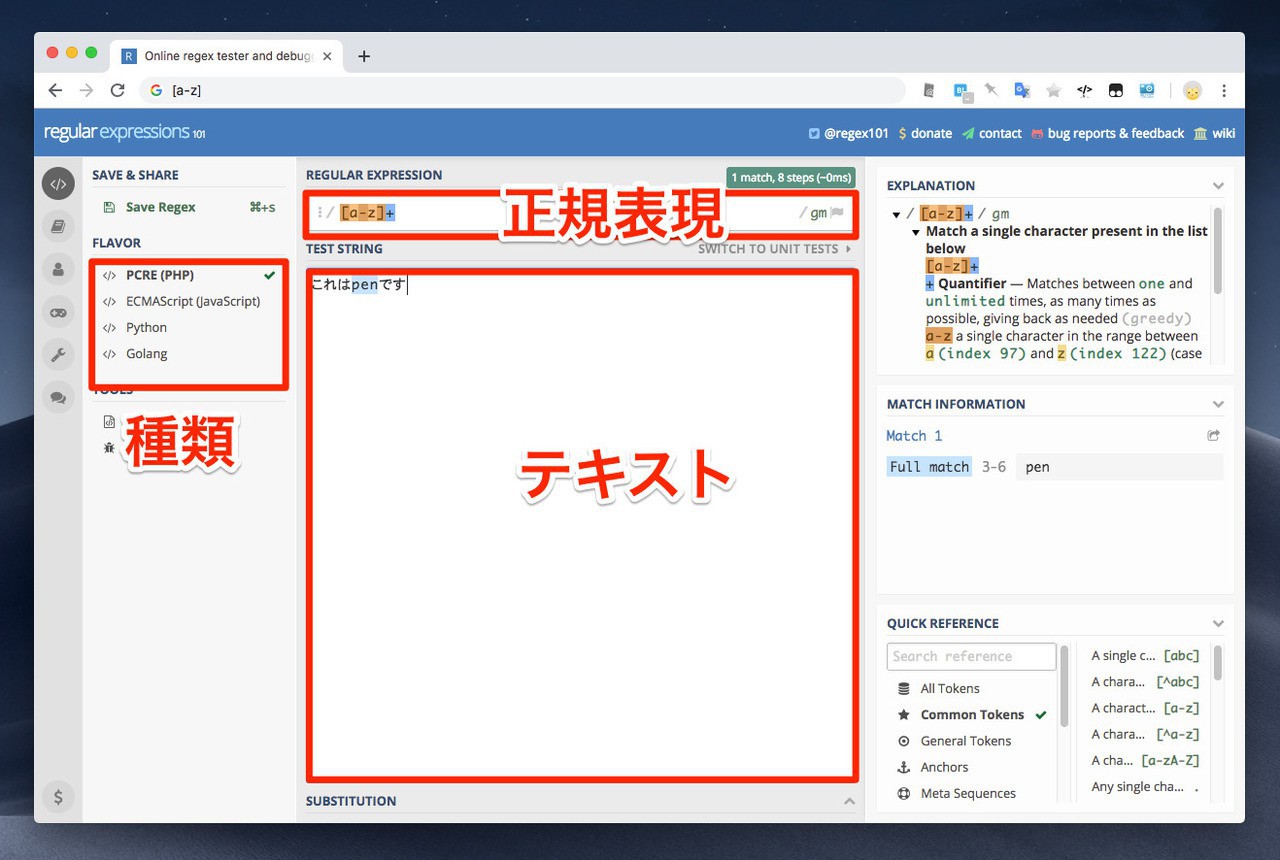
Task: Open the @regex101 Twitter link
Action: [x=848, y=133]
